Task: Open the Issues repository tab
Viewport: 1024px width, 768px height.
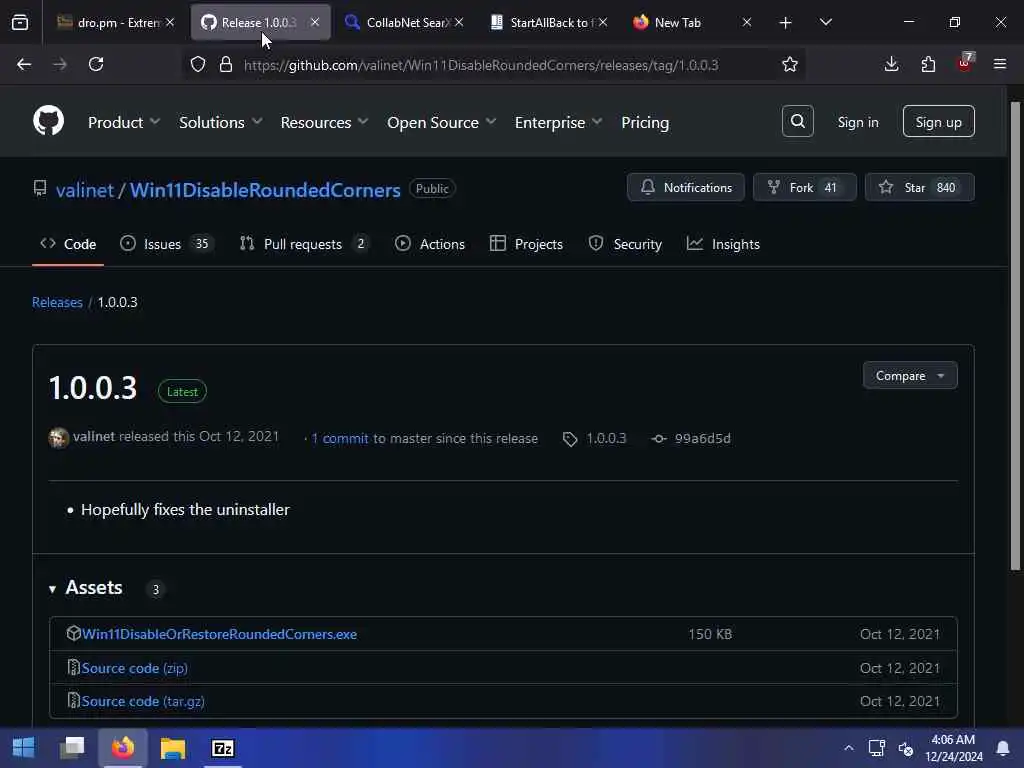Action: (167, 244)
